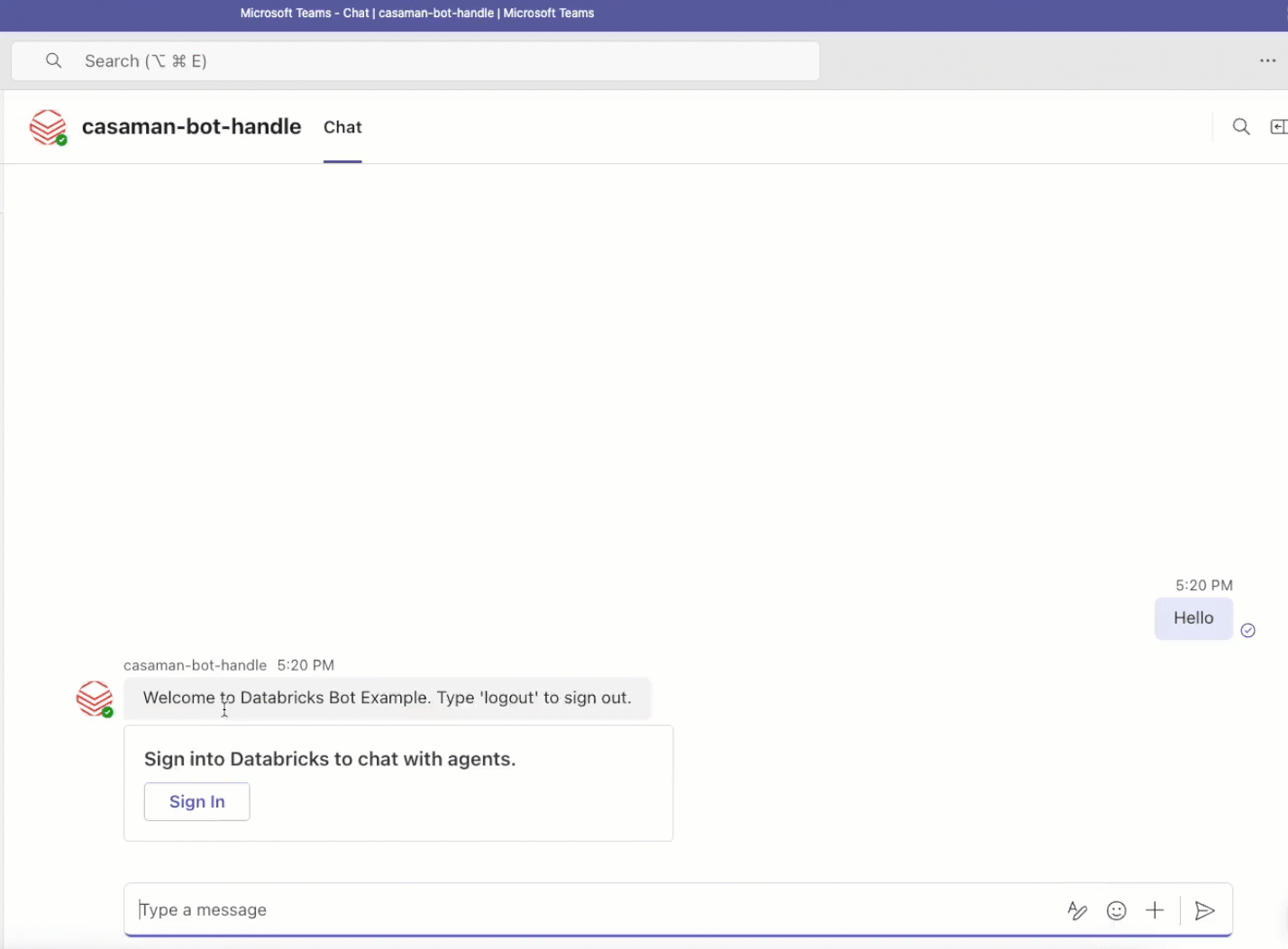Click the delivered checkmark beside the Hello message
Image resolution: width=1288 pixels, height=949 pixels.
click(x=1248, y=630)
